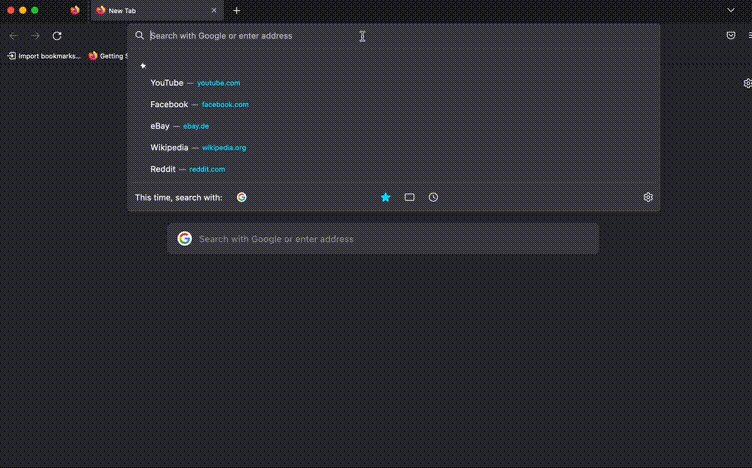Click Google logo in page search box

pyautogui.click(x=185, y=238)
